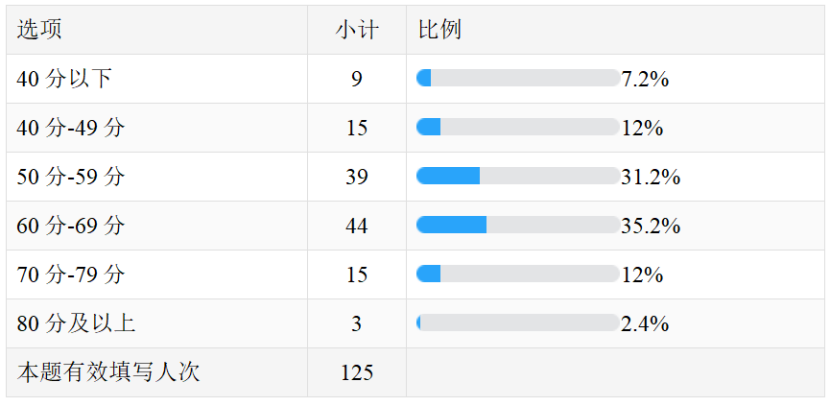This screenshot has height=407, width=831.
Task: Select the 40 分以下 row label
Action: pyautogui.click(x=64, y=79)
